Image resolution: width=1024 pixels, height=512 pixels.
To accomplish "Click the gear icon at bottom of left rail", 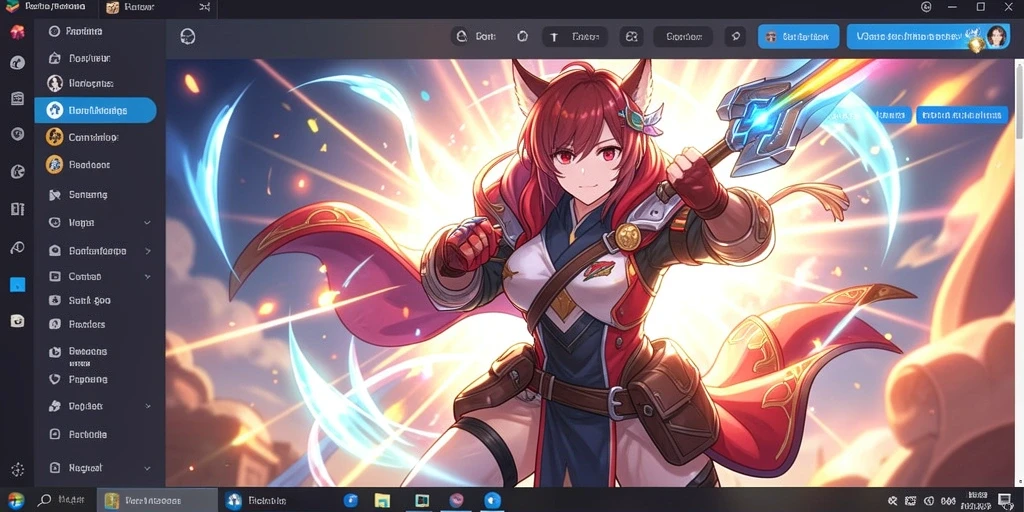I will coord(18,469).
